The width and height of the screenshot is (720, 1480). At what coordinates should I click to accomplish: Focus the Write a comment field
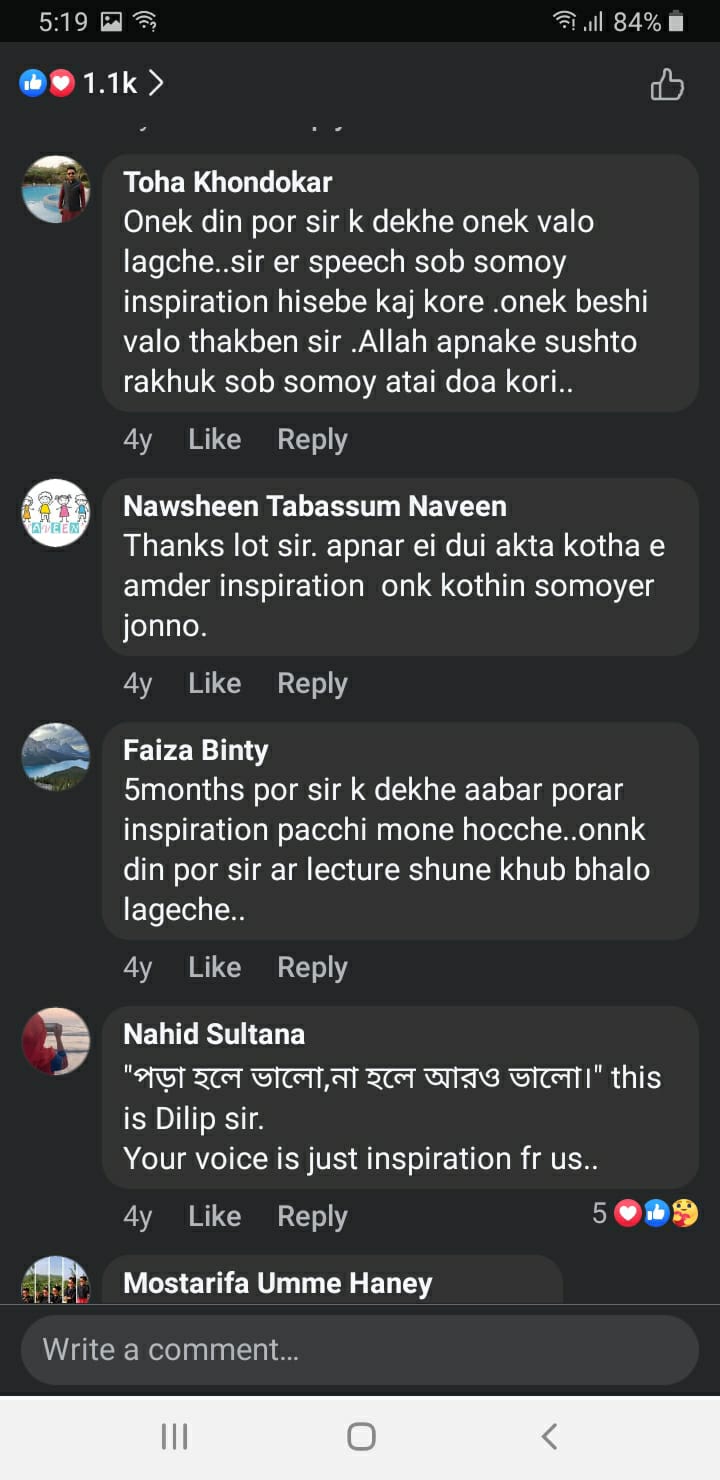pos(360,1350)
